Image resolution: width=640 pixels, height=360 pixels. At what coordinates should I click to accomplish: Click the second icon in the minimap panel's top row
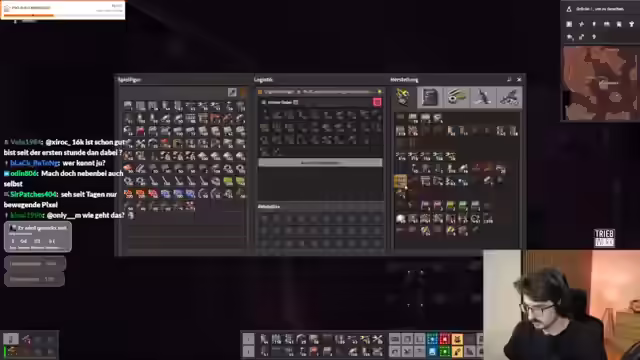tap(581, 24)
